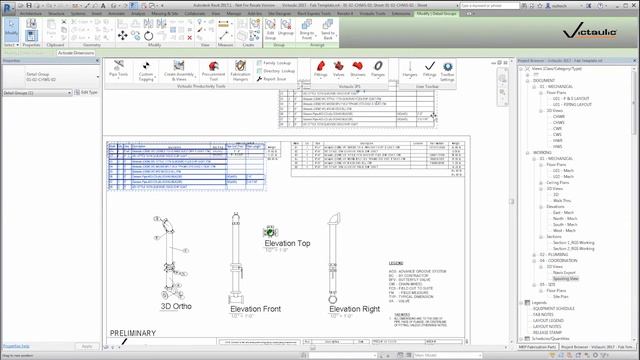This screenshot has width=640, height=360.
Task: Click Bring to Front
Action: coord(307,29)
